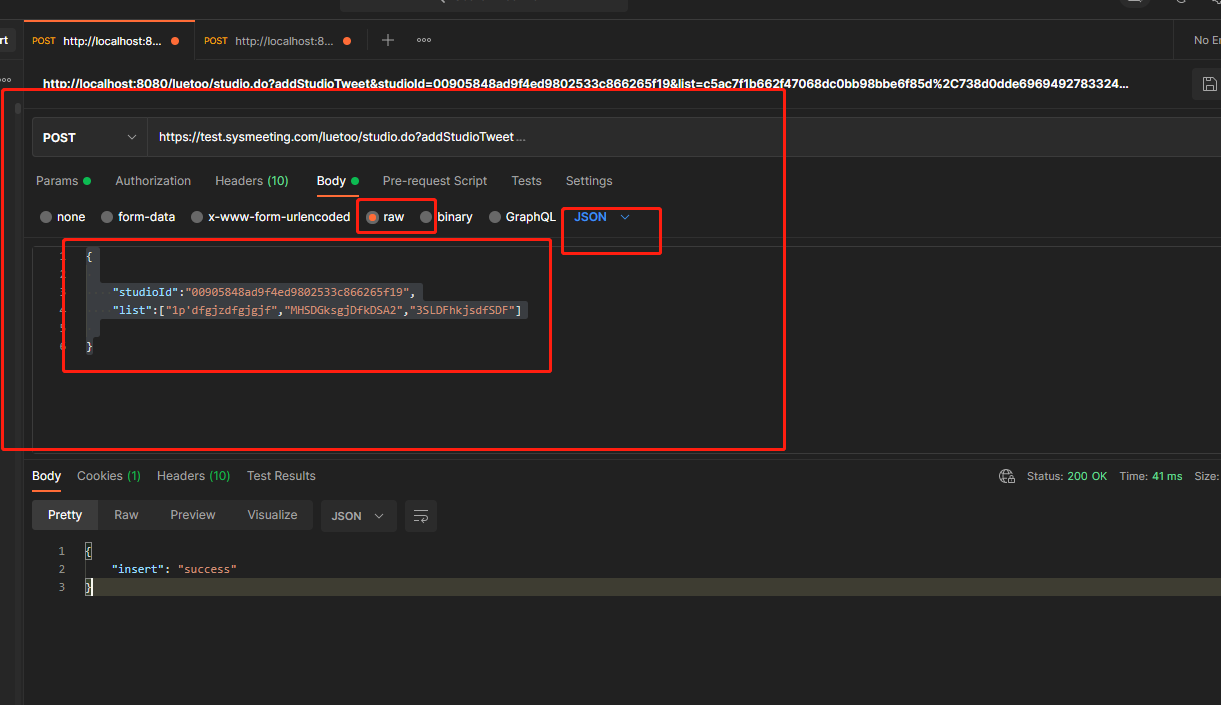Select the raw body type
The height and width of the screenshot is (705, 1221).
click(385, 217)
